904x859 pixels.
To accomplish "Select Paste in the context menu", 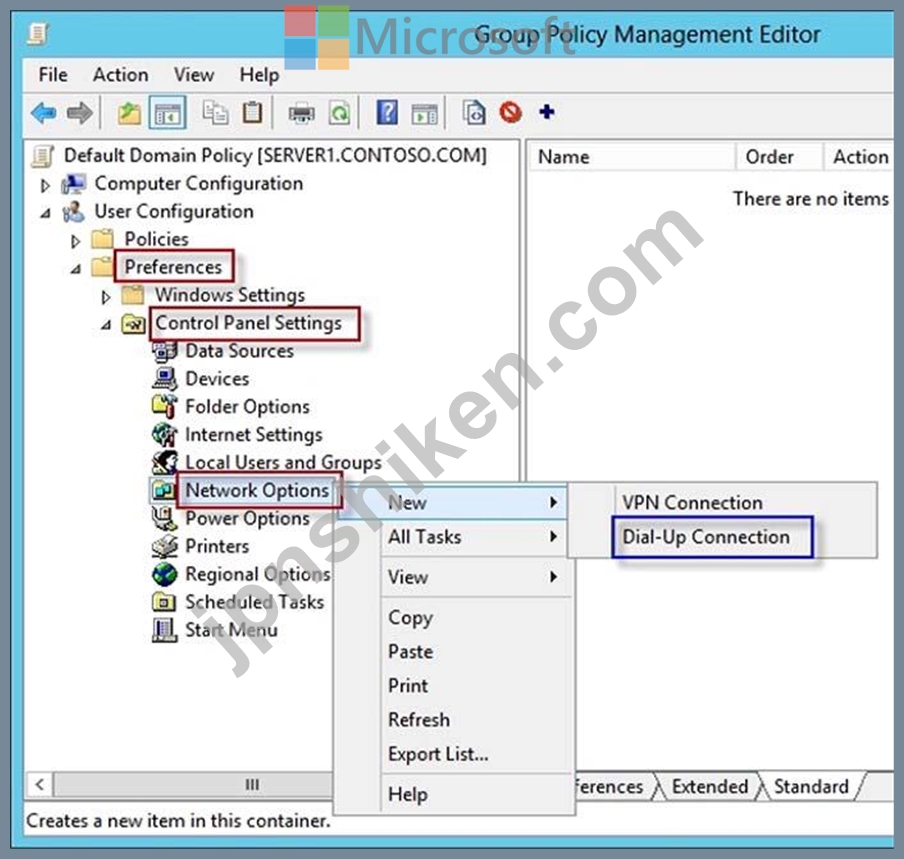I will click(410, 651).
